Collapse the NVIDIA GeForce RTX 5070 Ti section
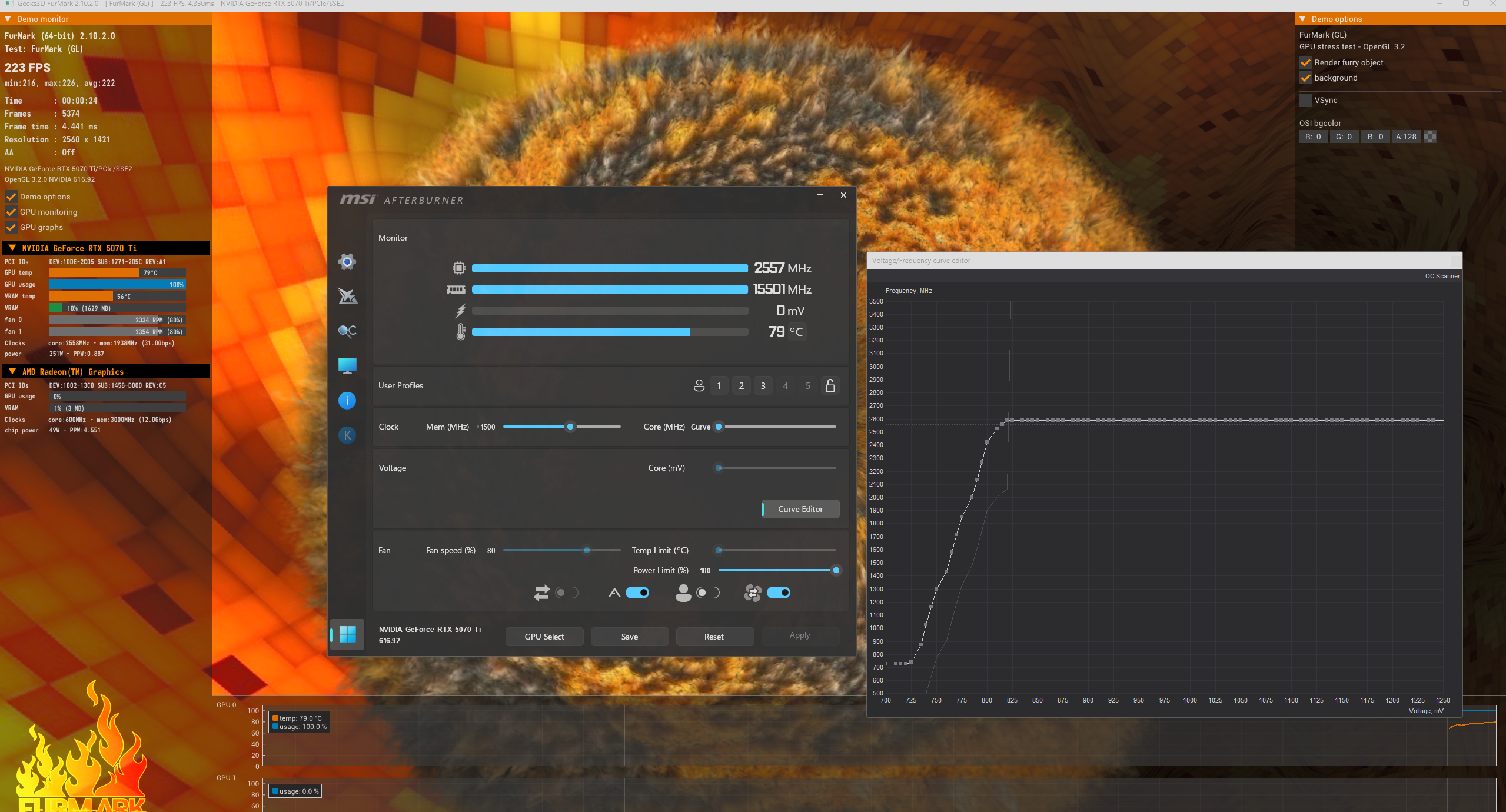The image size is (1506, 812). [x=12, y=248]
